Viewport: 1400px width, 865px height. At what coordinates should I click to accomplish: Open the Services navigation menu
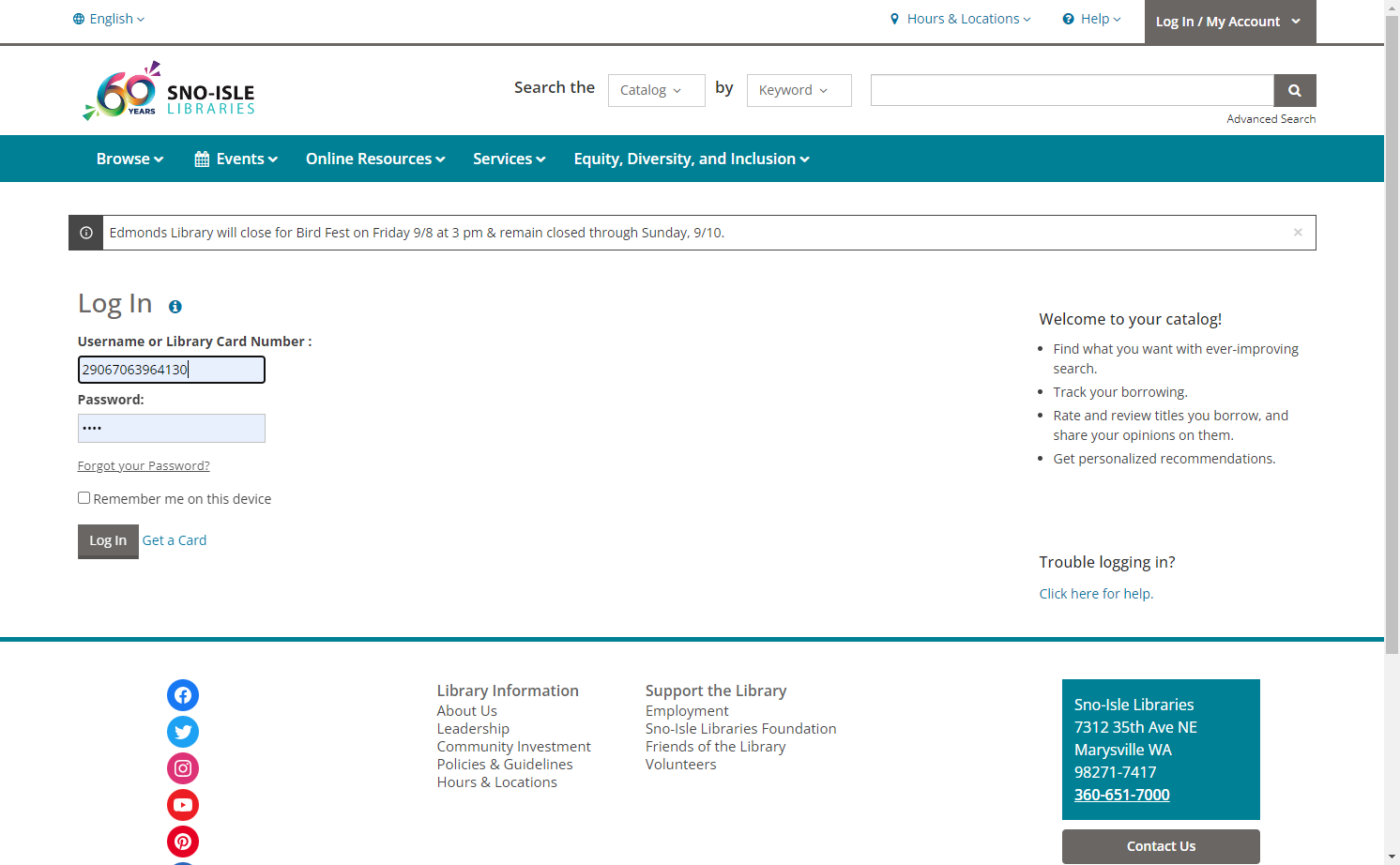(510, 159)
